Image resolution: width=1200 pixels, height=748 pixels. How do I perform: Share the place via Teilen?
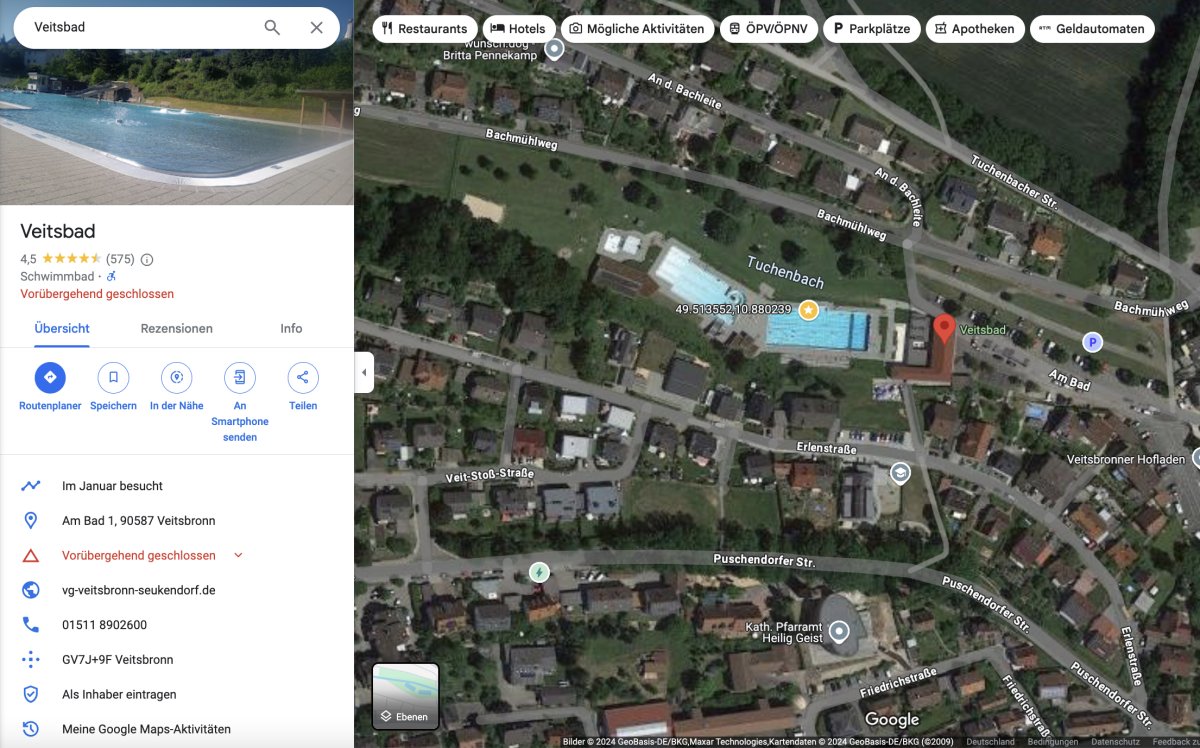coord(303,377)
